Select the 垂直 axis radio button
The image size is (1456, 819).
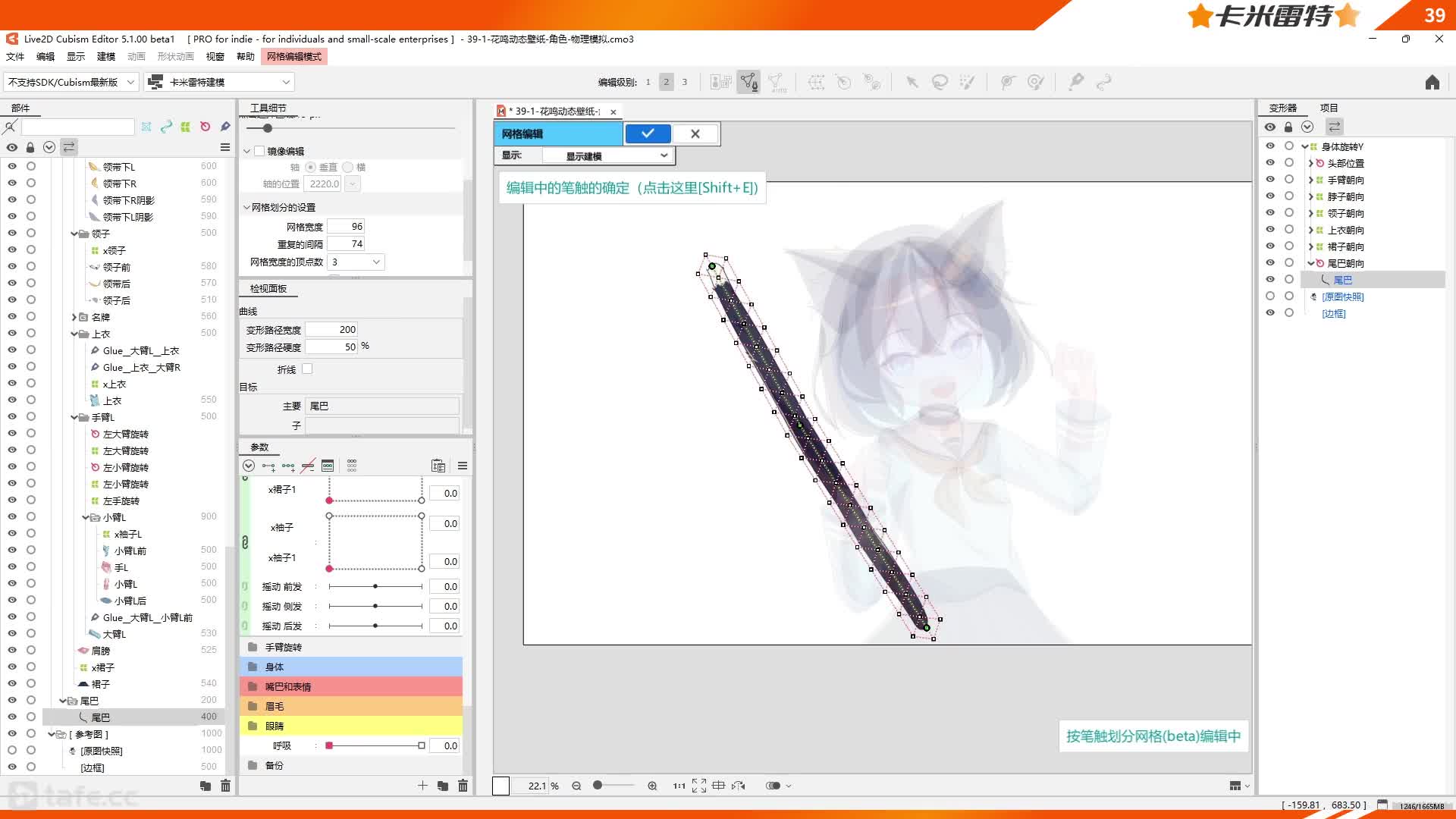click(x=310, y=167)
